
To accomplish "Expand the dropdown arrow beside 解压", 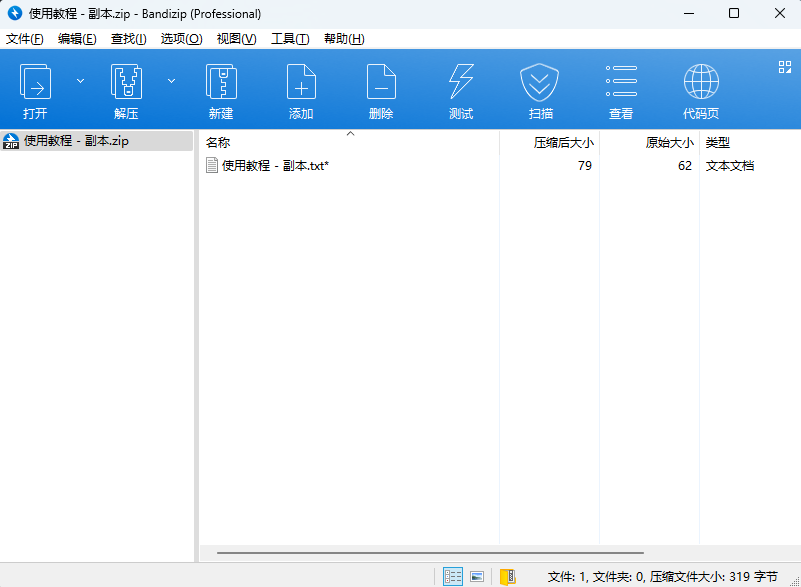I will click(x=172, y=81).
